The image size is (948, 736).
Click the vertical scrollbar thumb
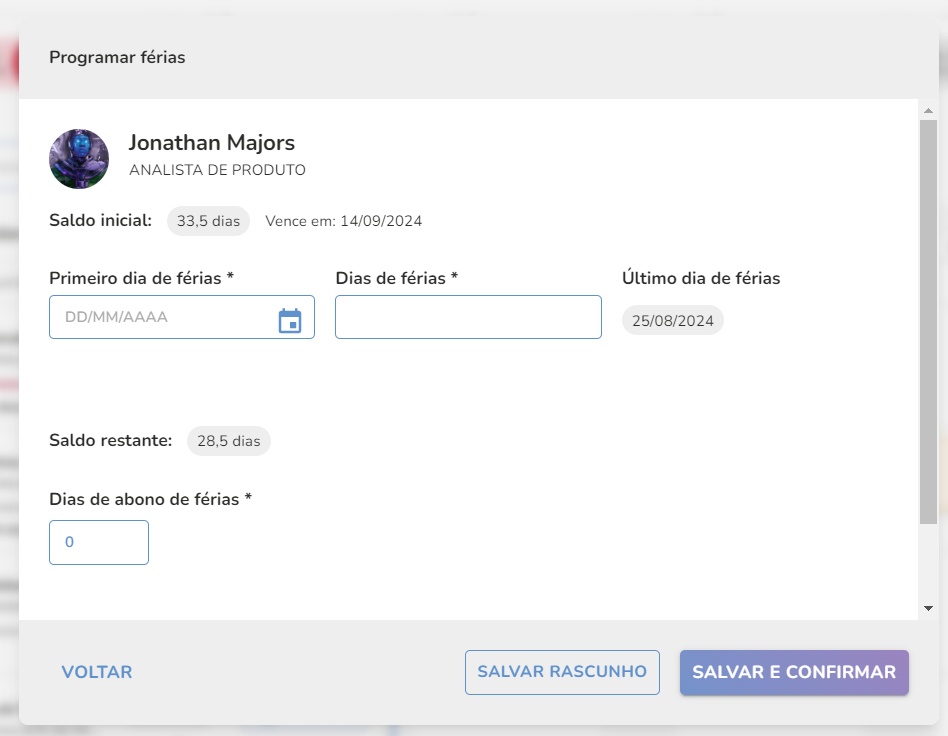pyautogui.click(x=929, y=322)
